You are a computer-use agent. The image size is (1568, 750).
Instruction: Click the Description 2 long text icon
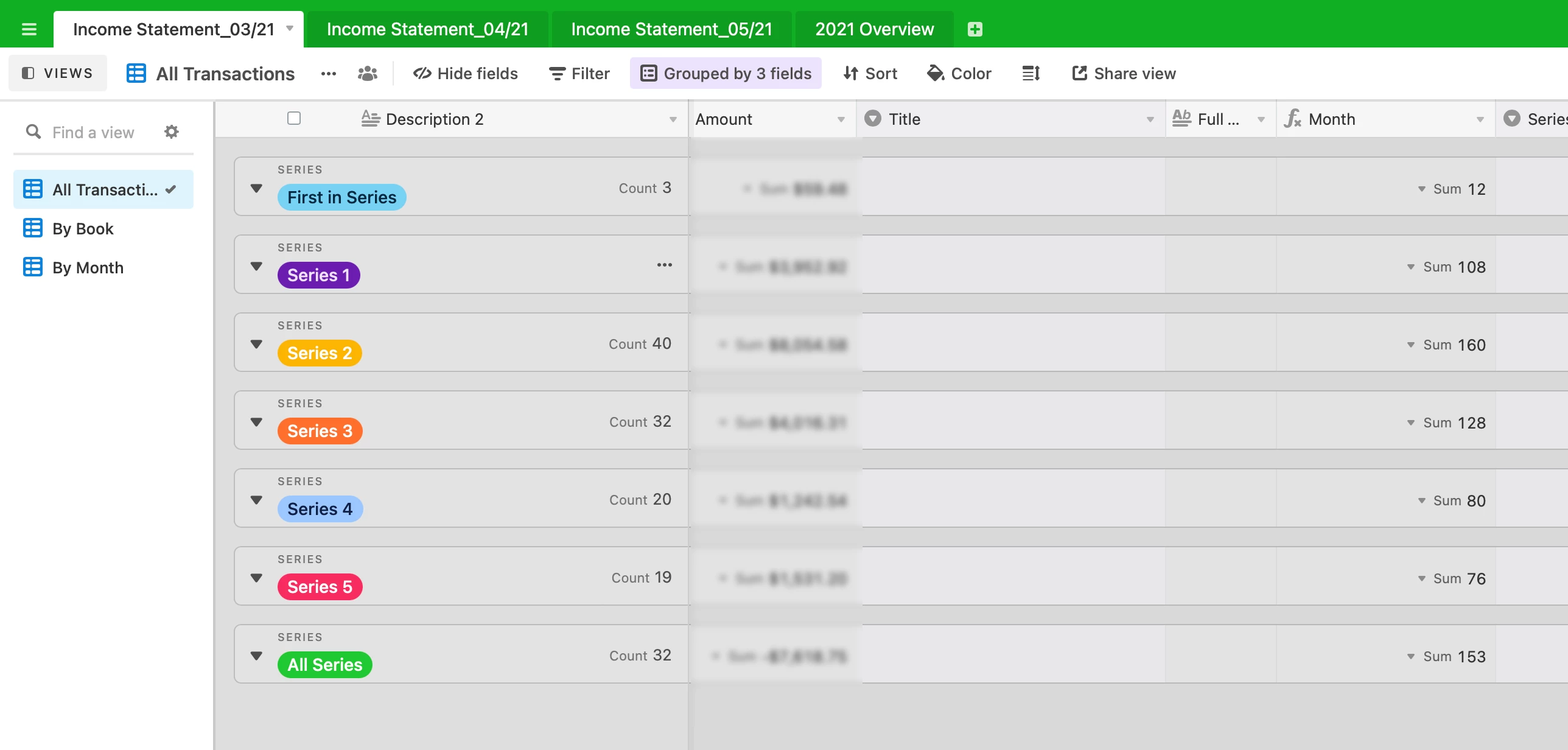tap(370, 118)
